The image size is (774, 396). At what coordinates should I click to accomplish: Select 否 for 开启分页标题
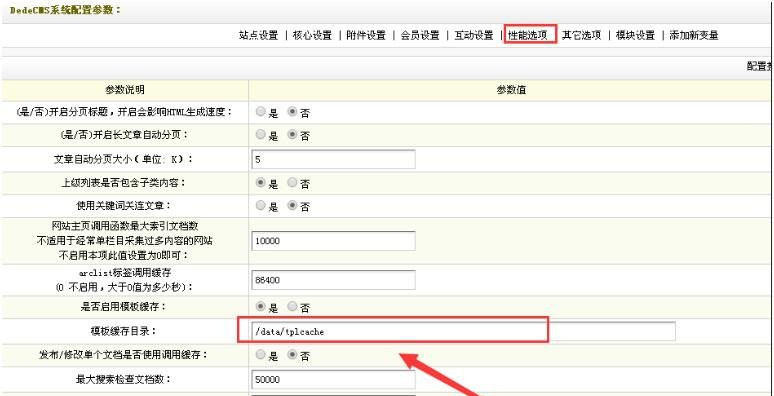coord(292,112)
